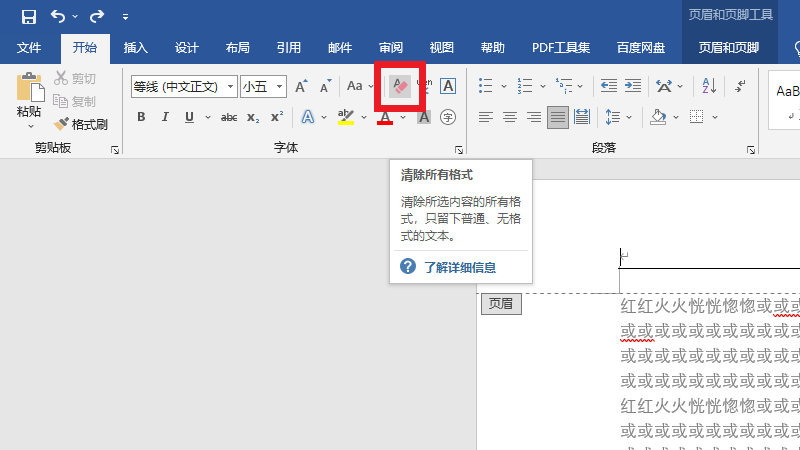Toggle strikethrough (abc) formatting

pos(228,117)
